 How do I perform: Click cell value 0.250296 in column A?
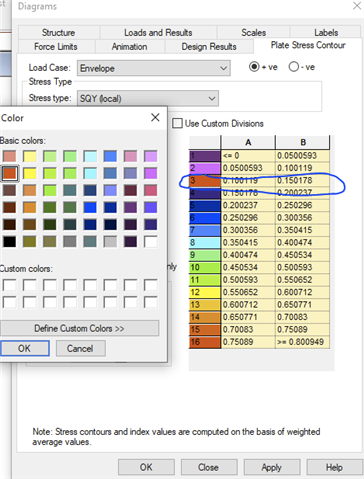pyautogui.click(x=248, y=218)
